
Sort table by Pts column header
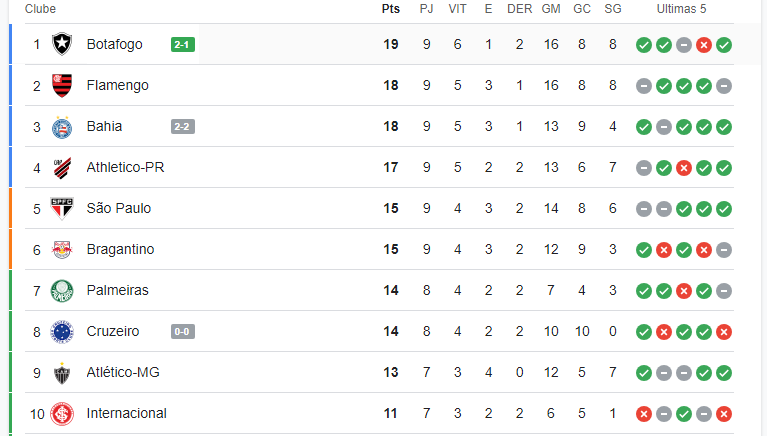click(391, 9)
